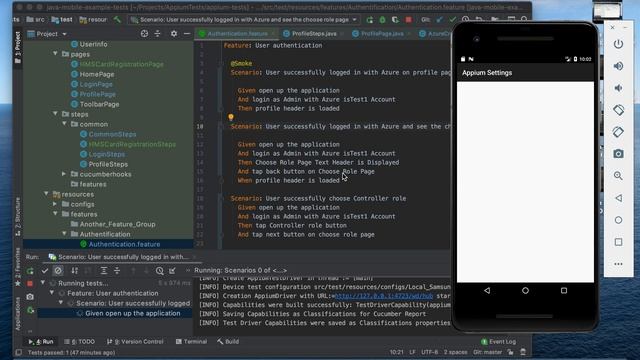Collapse the pages folder

pyautogui.click(x=56, y=53)
